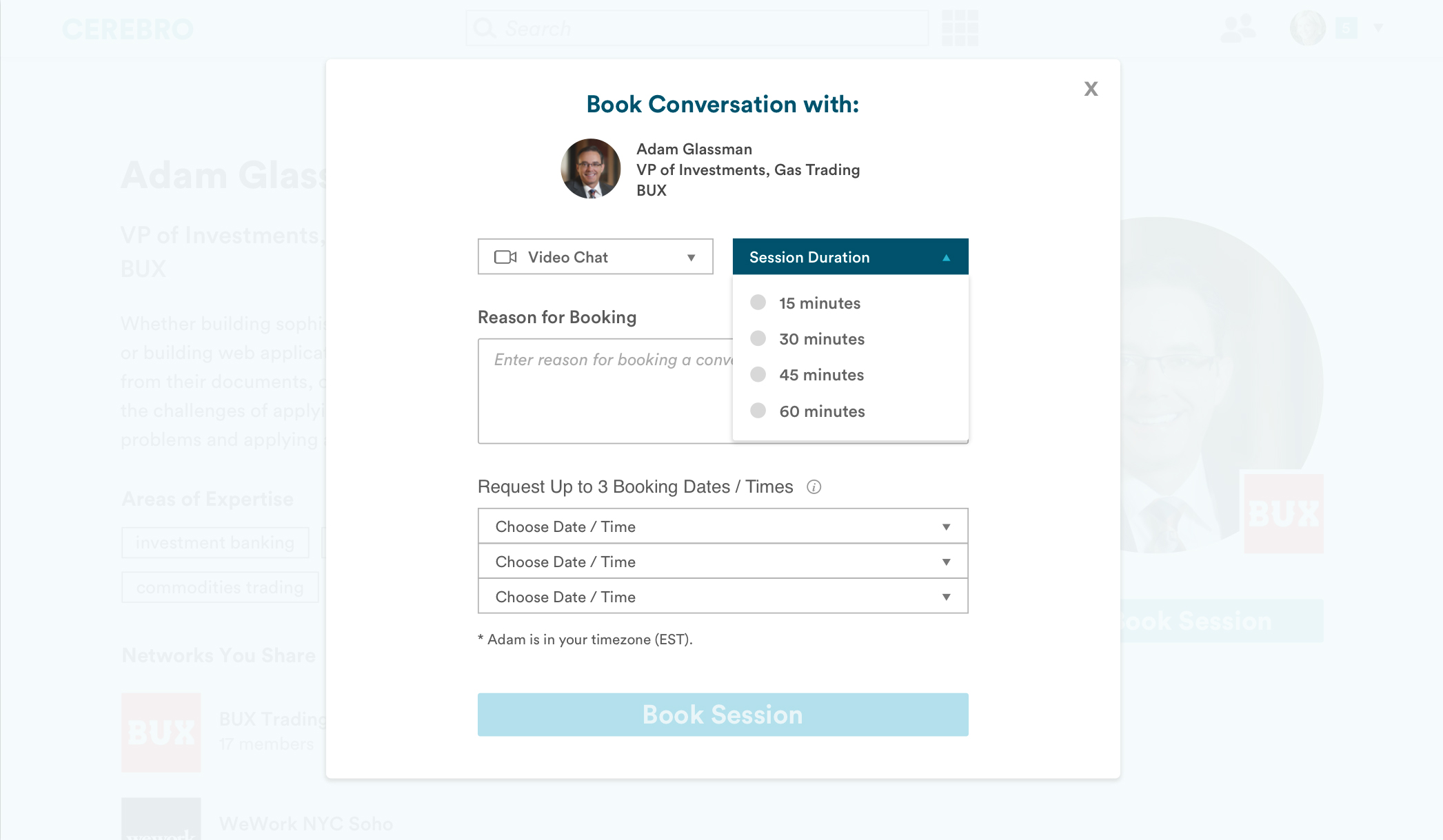Screen dimensions: 1443x840
Task: Select the 30 minutes duration
Action: pyautogui.click(x=758, y=338)
